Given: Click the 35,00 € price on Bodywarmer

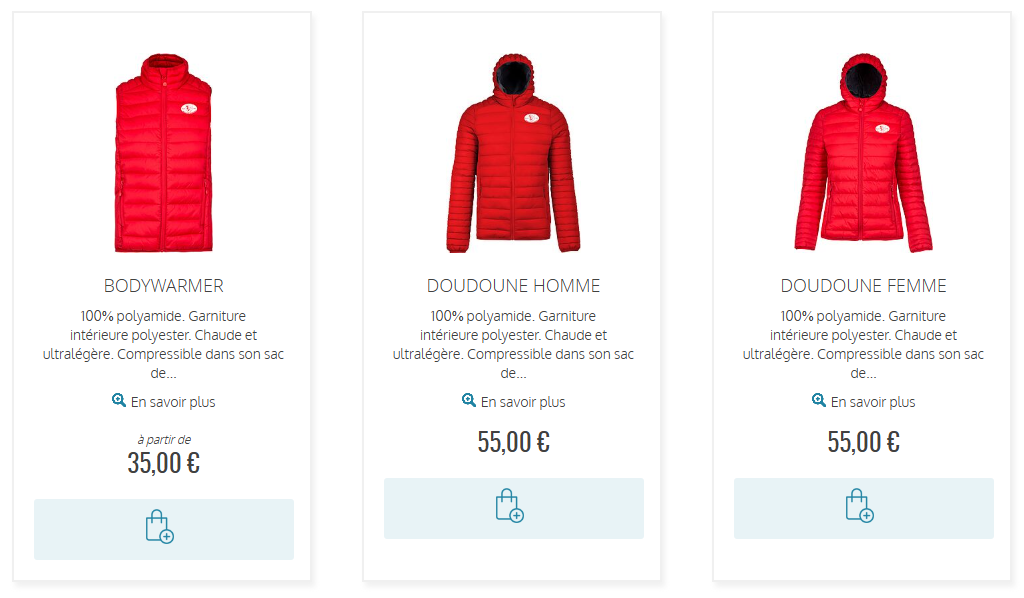Looking at the screenshot, I should 164,463.
